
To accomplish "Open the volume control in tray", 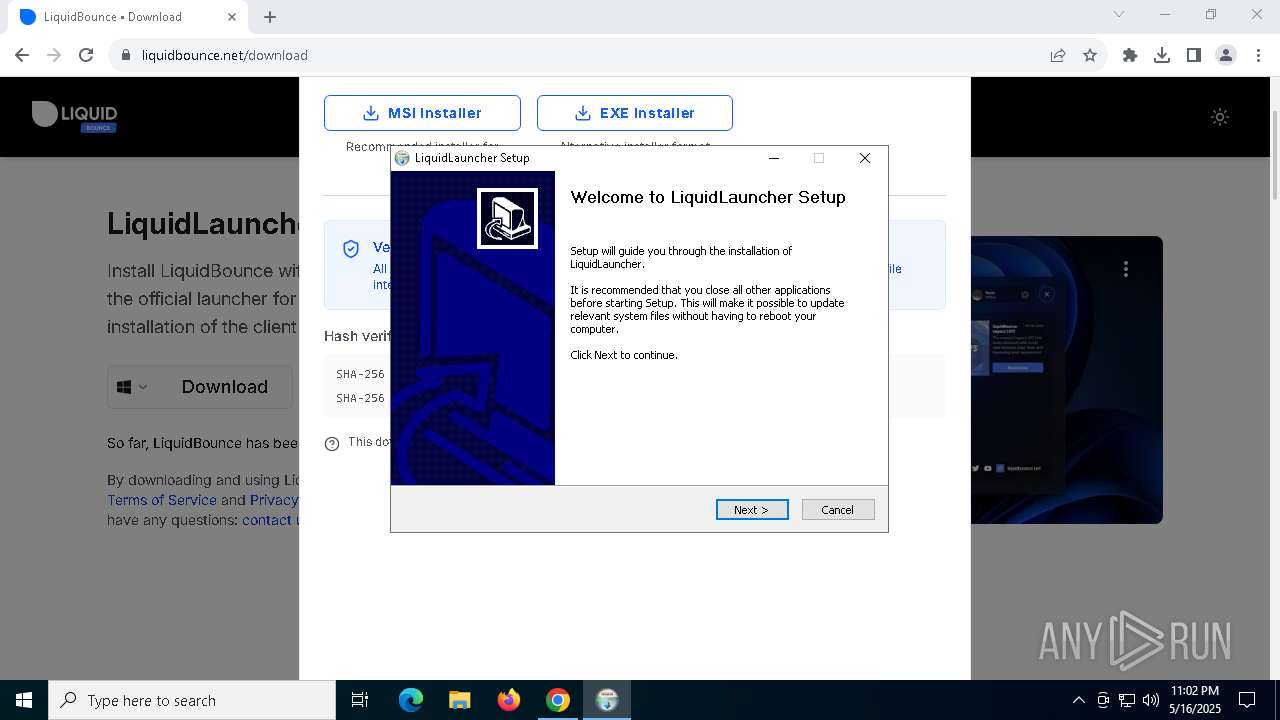I will (1150, 700).
